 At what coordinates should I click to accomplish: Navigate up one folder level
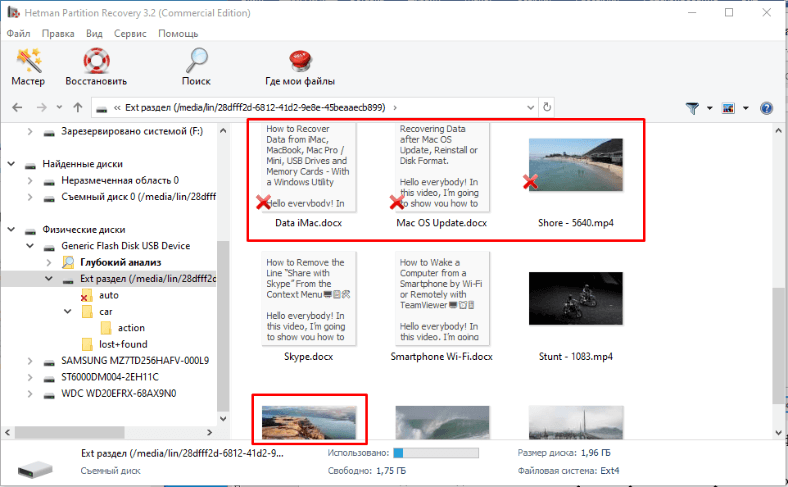tap(77, 108)
